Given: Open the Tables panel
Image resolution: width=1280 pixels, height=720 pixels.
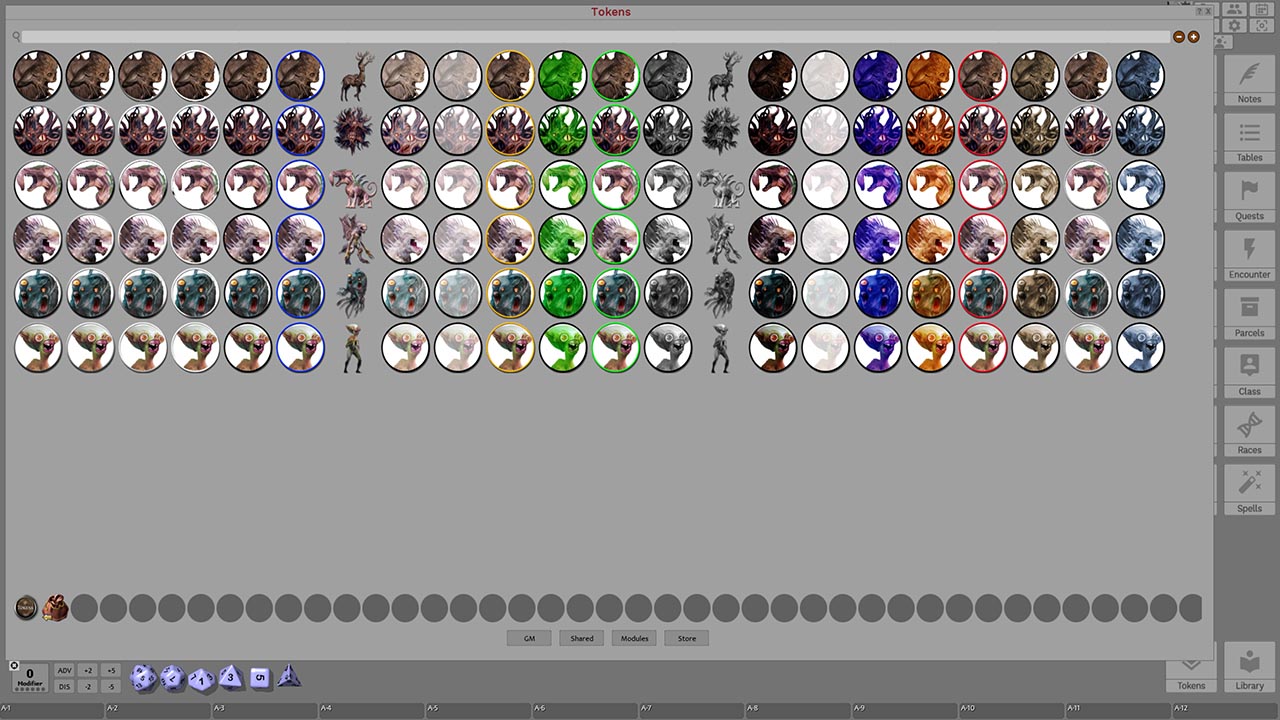Looking at the screenshot, I should 1248,143.
